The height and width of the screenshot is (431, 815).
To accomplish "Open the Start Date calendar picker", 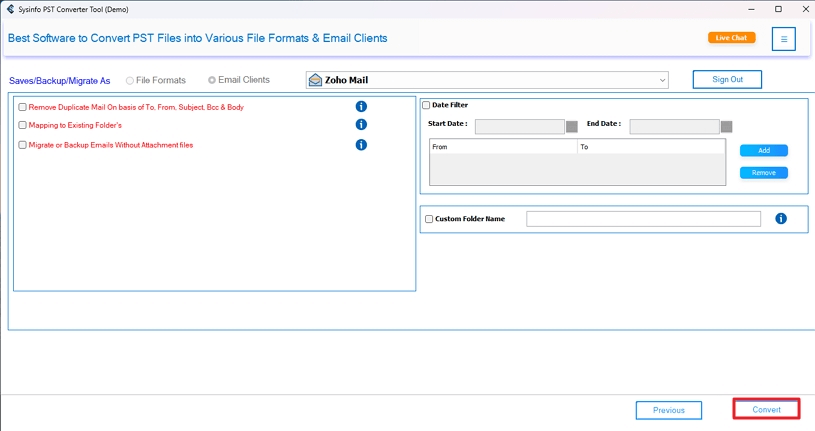I will click(x=572, y=127).
